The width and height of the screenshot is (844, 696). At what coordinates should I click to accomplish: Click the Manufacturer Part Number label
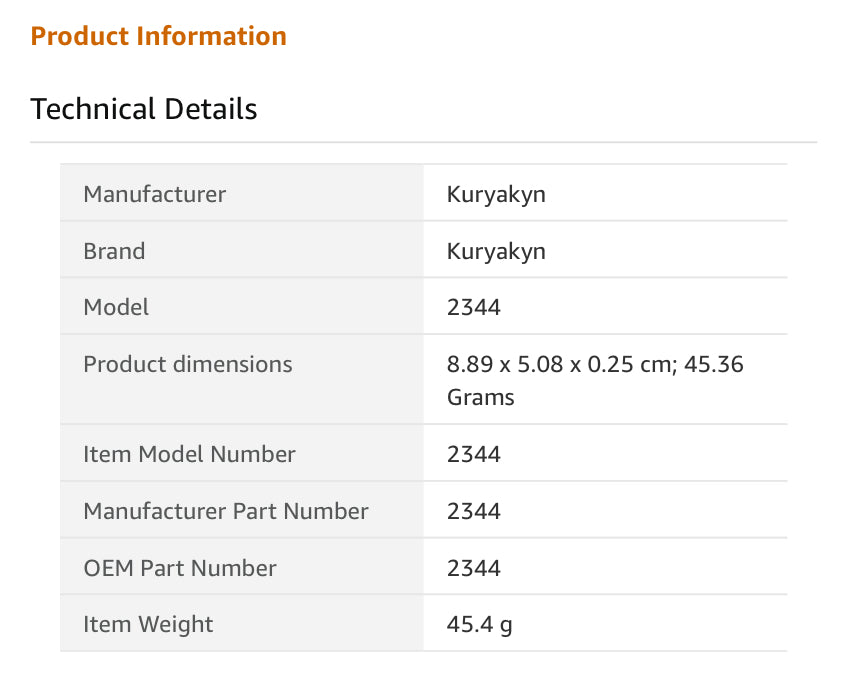(x=226, y=511)
